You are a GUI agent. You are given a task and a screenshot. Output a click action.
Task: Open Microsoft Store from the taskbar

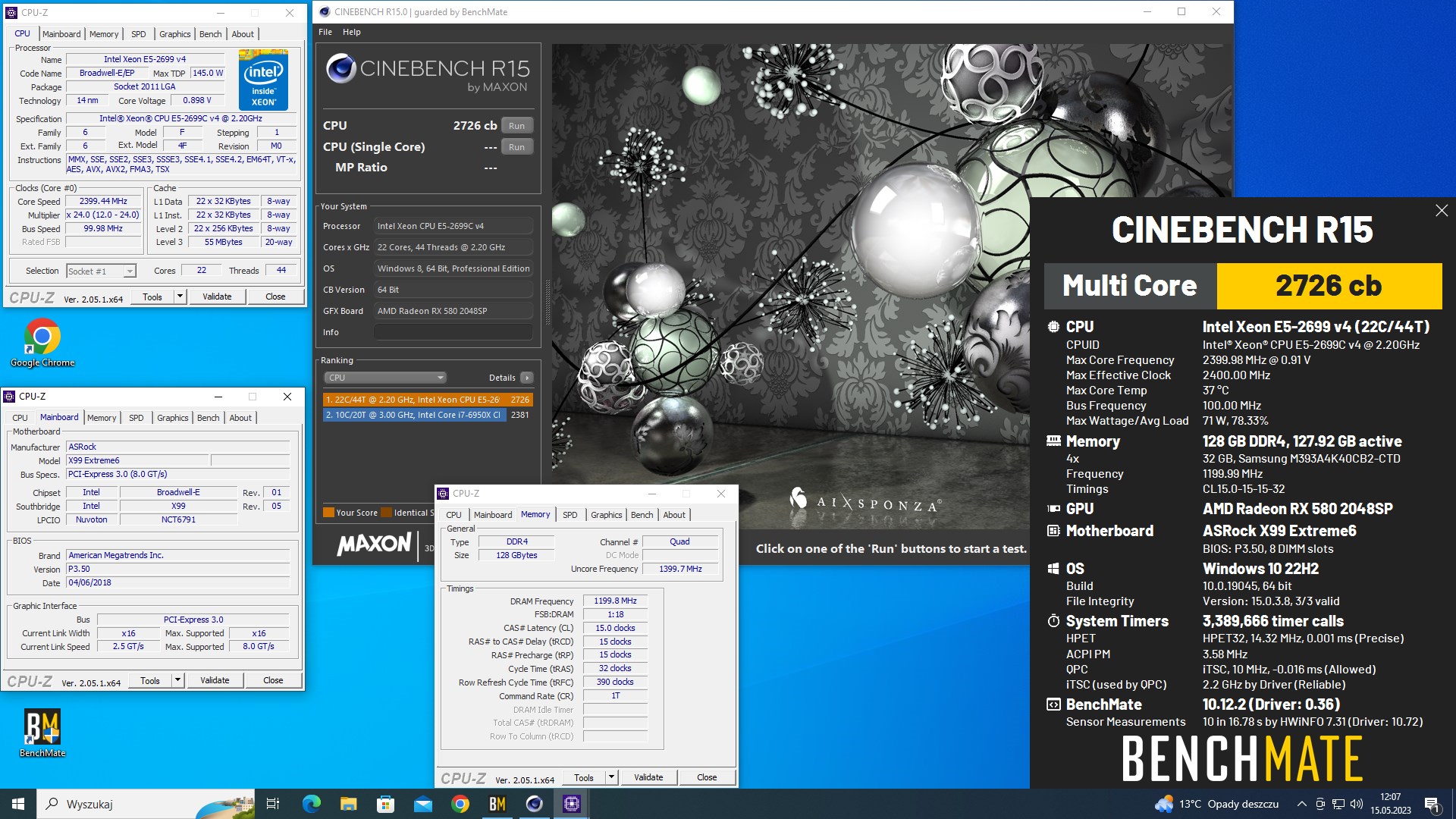pyautogui.click(x=385, y=804)
